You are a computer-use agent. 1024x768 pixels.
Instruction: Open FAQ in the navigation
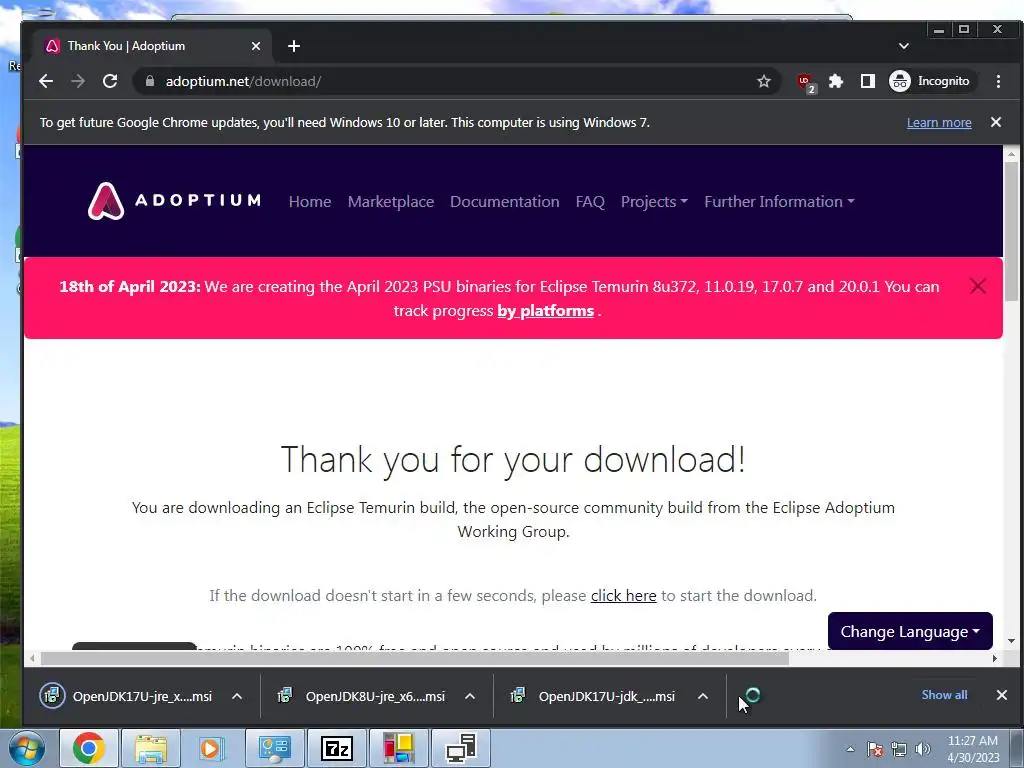point(590,201)
